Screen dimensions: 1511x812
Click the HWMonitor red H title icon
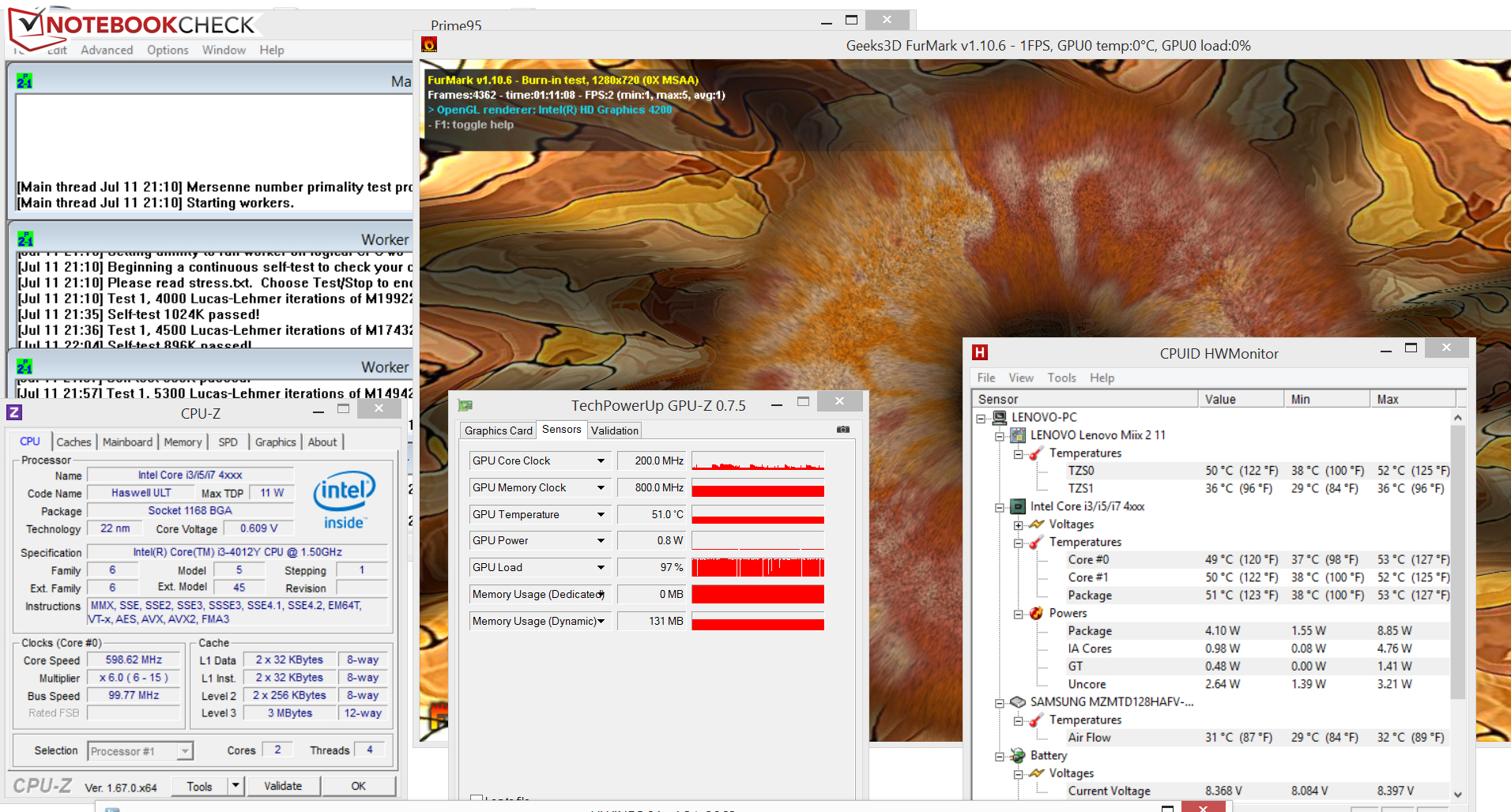click(x=980, y=352)
